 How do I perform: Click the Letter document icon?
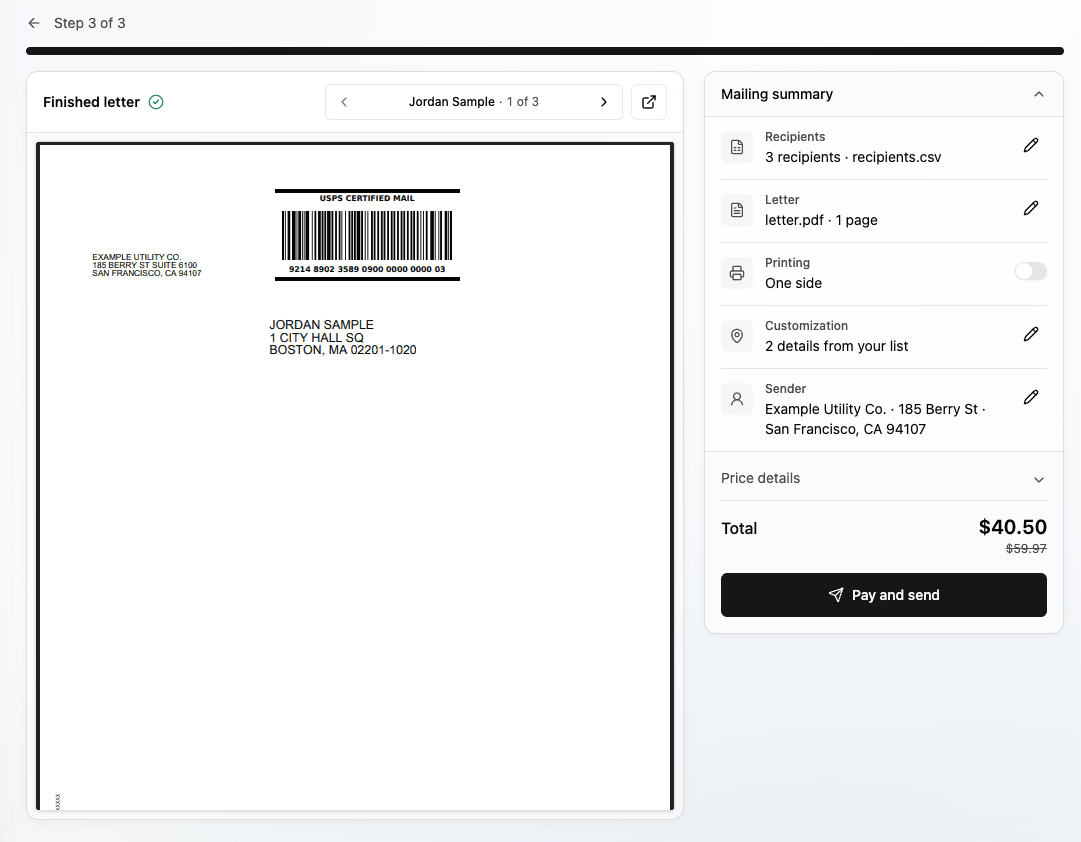[x=737, y=210]
